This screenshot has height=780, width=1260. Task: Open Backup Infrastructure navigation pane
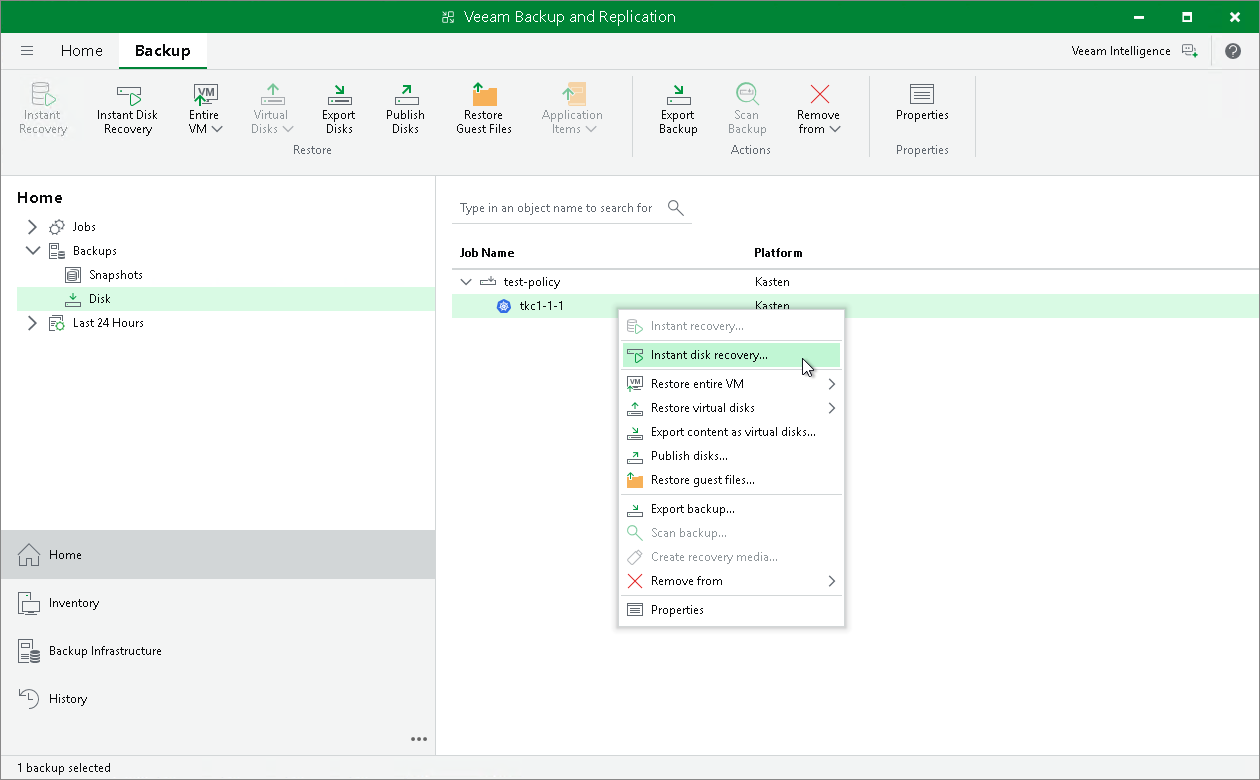coord(218,651)
